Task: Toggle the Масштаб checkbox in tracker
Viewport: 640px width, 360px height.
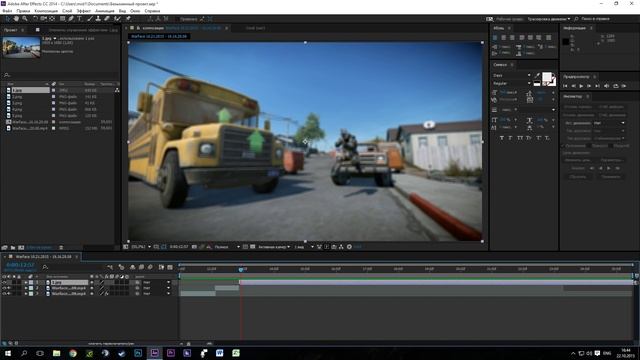Action: tap(611, 146)
